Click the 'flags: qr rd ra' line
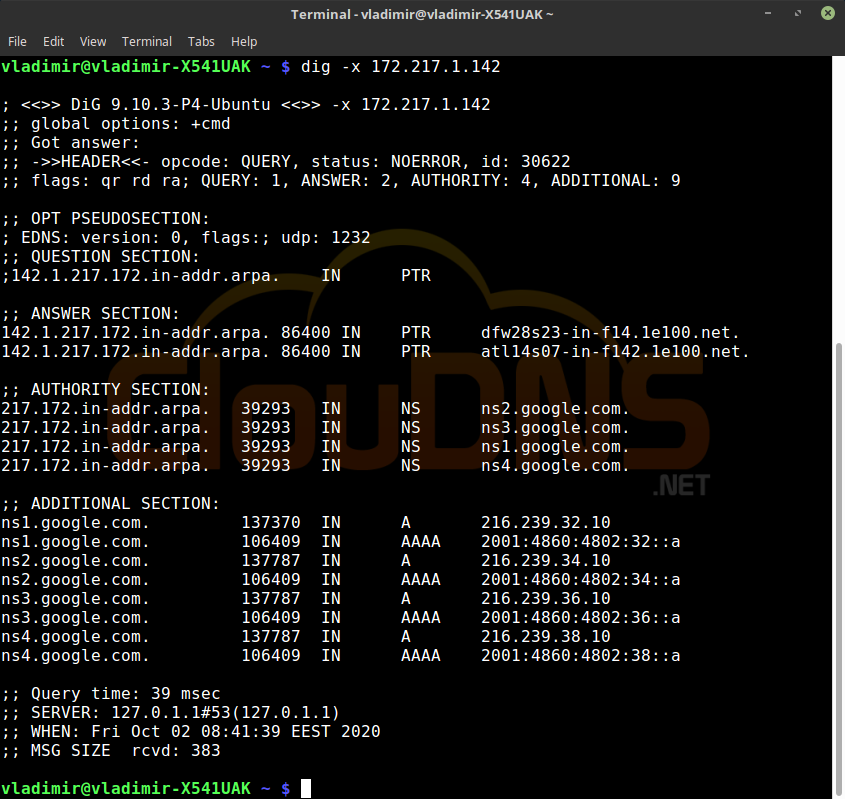Screen dimensions: 845x799 click(x=341, y=180)
